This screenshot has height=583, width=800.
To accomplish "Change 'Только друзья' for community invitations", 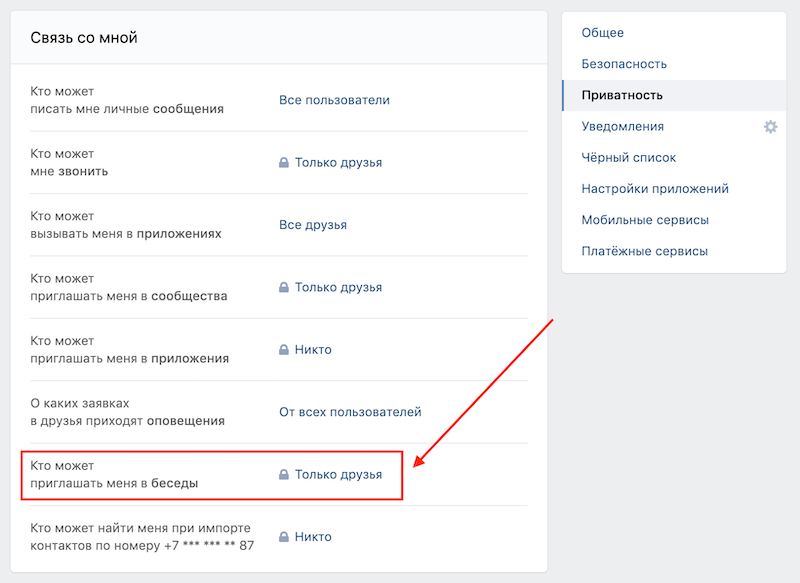I will pyautogui.click(x=338, y=287).
